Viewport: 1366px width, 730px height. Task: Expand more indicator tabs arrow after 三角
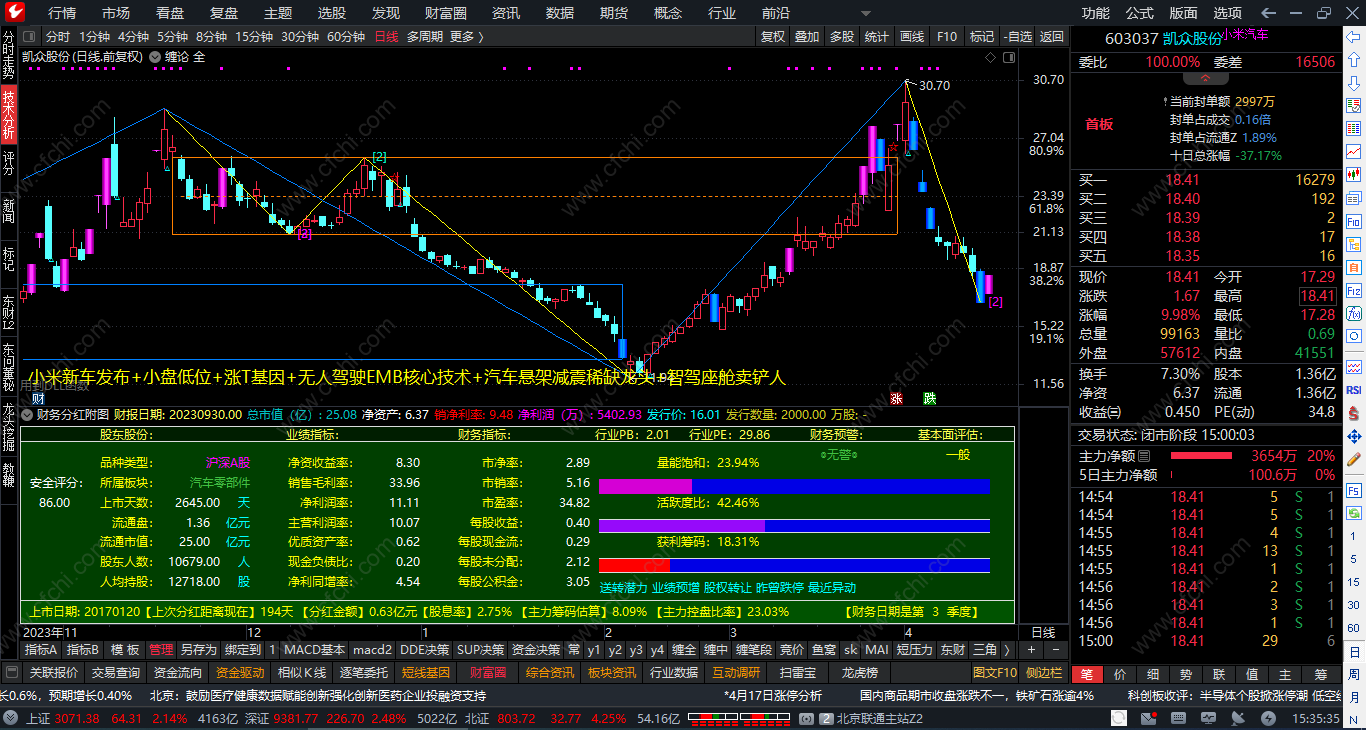click(1007, 650)
